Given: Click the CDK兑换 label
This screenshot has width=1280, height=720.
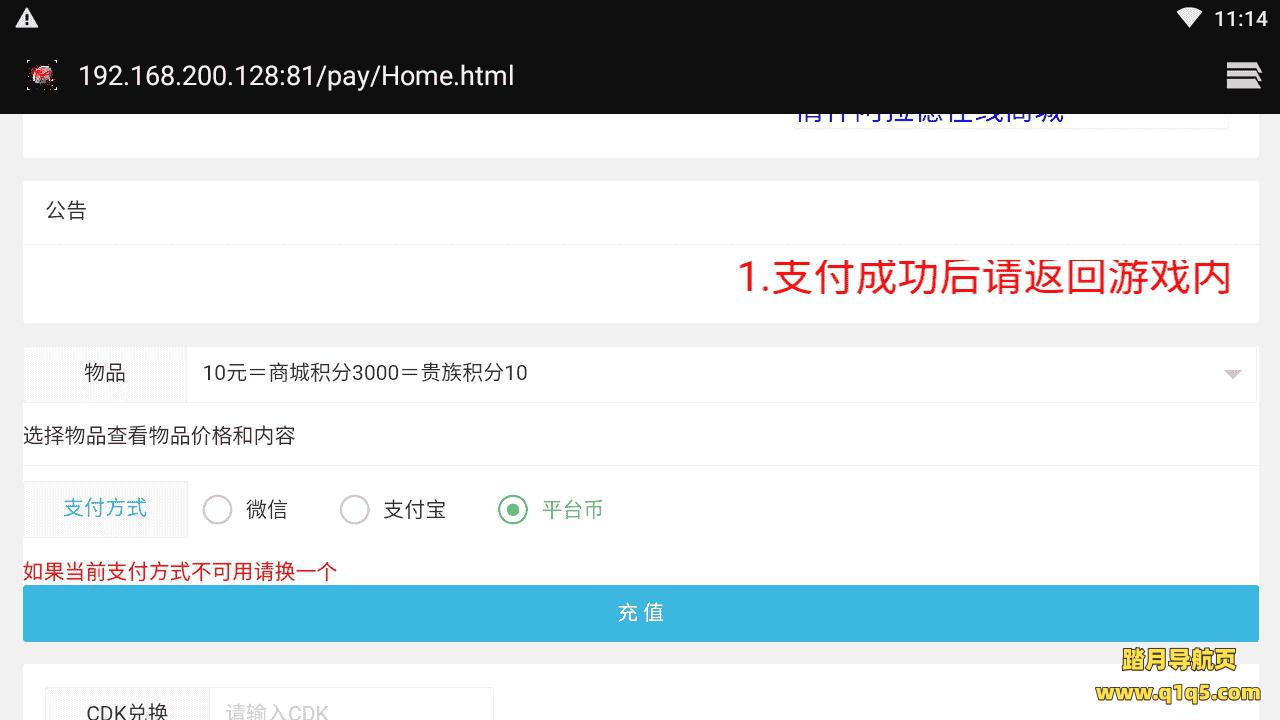Looking at the screenshot, I should tap(127, 709).
